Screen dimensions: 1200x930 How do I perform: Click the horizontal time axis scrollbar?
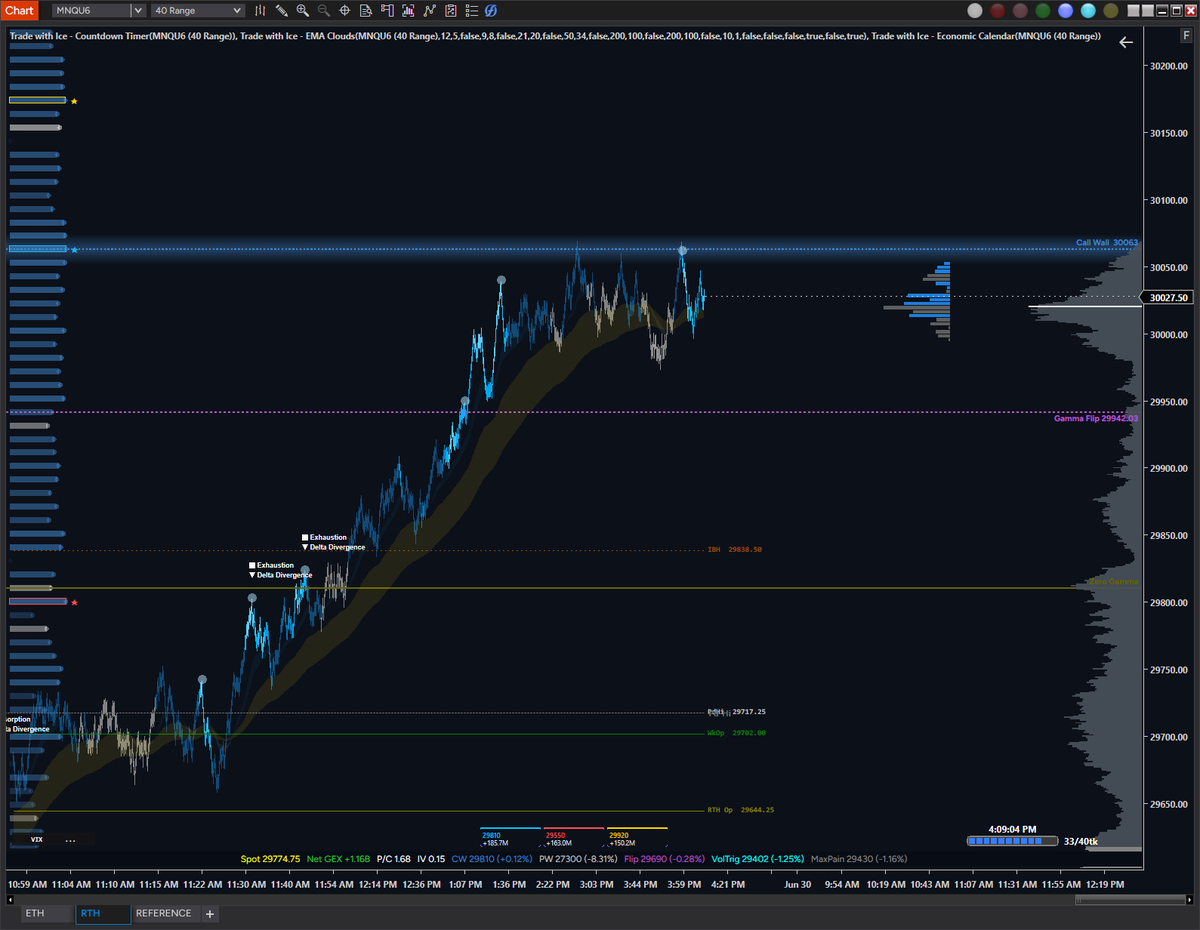pos(1132,900)
